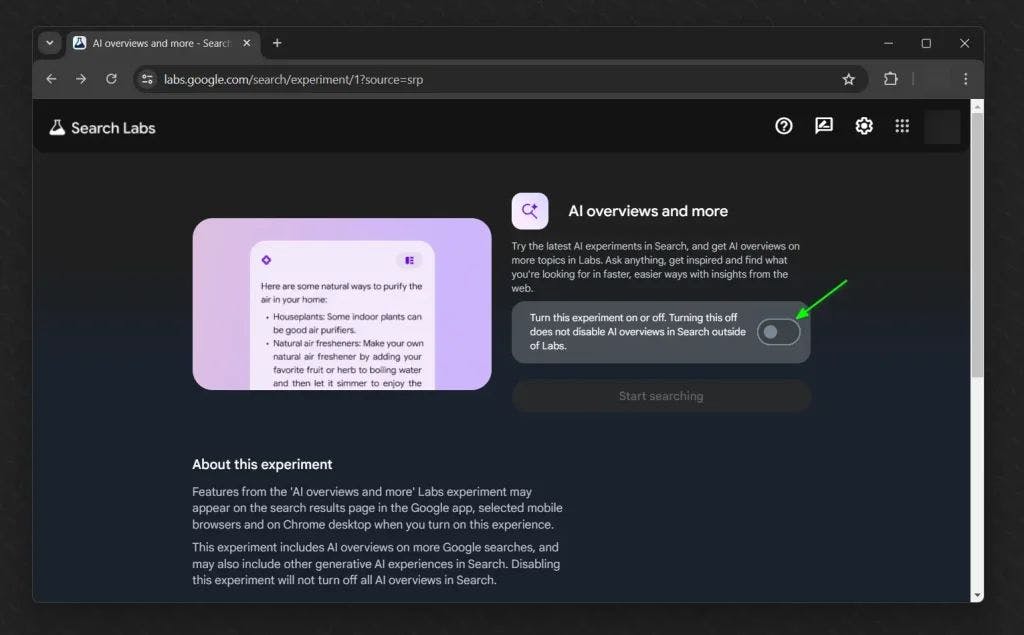
Task: Toggle the AI overviews experiment switch
Action: (x=778, y=332)
